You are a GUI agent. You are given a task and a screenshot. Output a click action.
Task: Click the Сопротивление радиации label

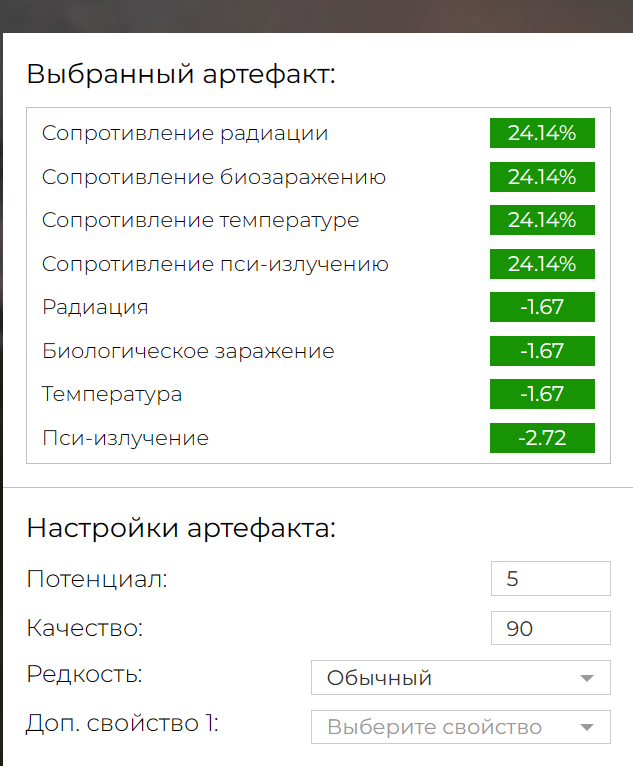click(185, 133)
